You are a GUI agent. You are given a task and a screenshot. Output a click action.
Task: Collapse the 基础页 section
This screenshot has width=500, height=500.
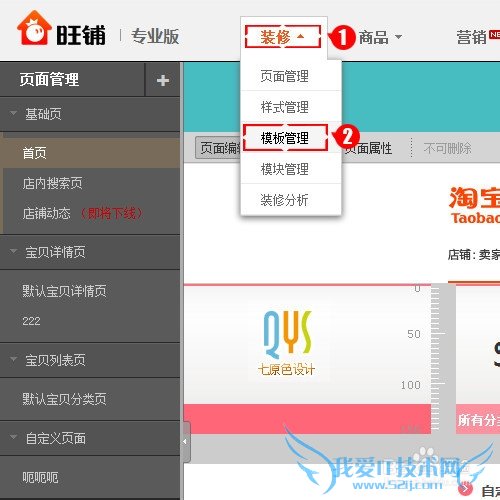point(14,113)
